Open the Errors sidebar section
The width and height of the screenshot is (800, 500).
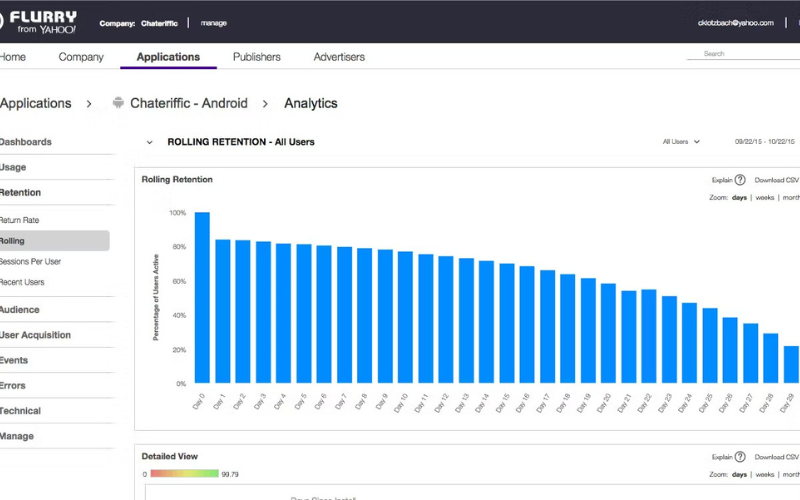[13, 385]
